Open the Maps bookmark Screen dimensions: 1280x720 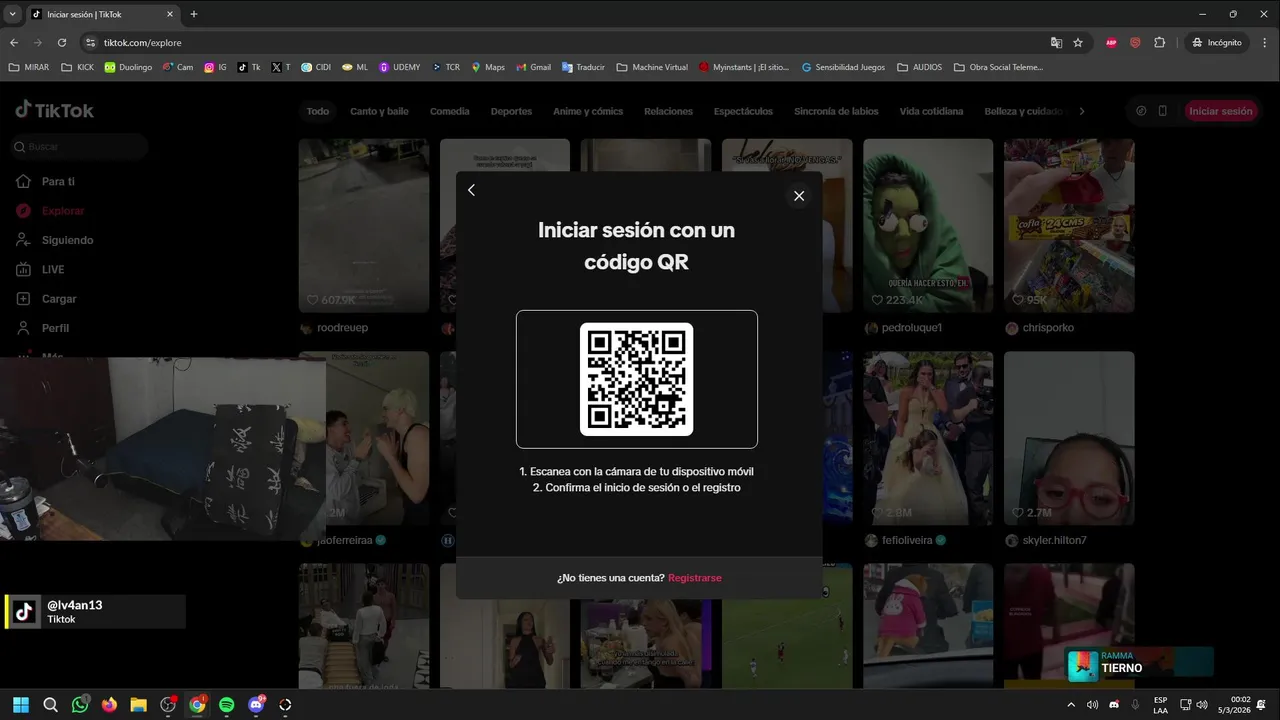pos(488,67)
